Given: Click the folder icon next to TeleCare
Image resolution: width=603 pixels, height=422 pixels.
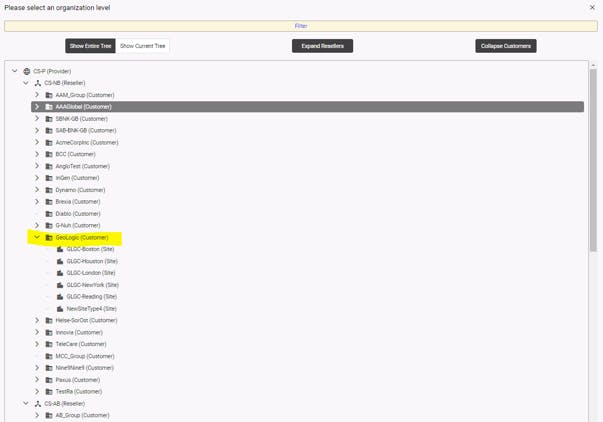Looking at the screenshot, I should (48, 344).
